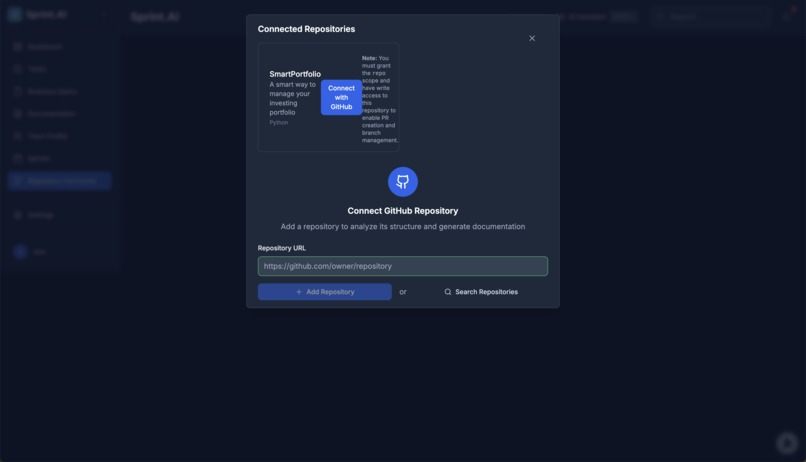806x462 pixels.
Task: Click the 'Add a repository to analyze' description
Action: click(402, 227)
